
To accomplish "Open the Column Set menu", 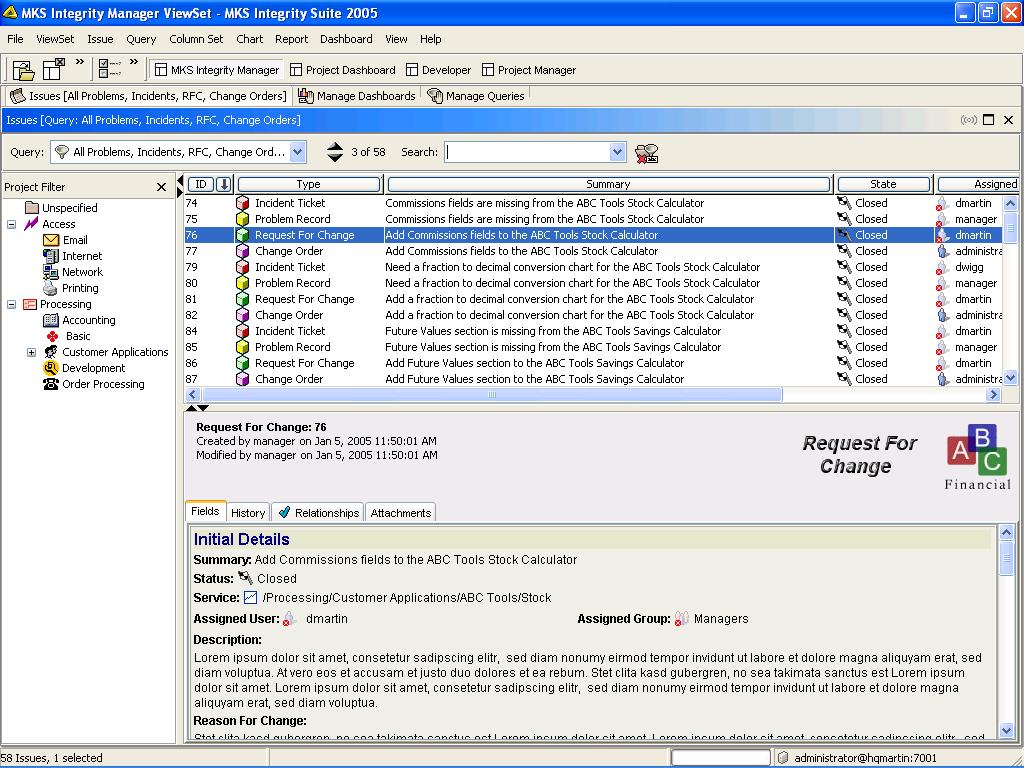I will [196, 39].
